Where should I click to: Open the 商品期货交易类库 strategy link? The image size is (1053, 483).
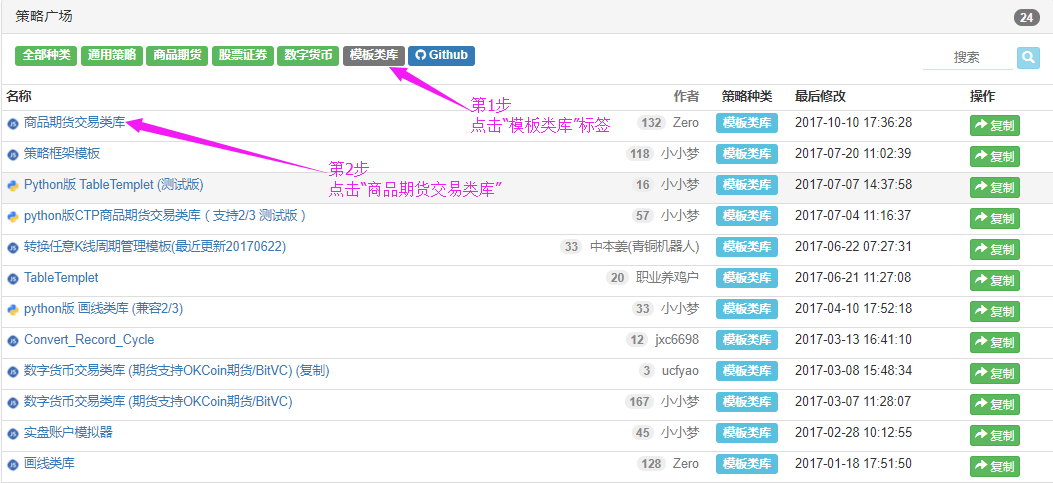(75, 123)
